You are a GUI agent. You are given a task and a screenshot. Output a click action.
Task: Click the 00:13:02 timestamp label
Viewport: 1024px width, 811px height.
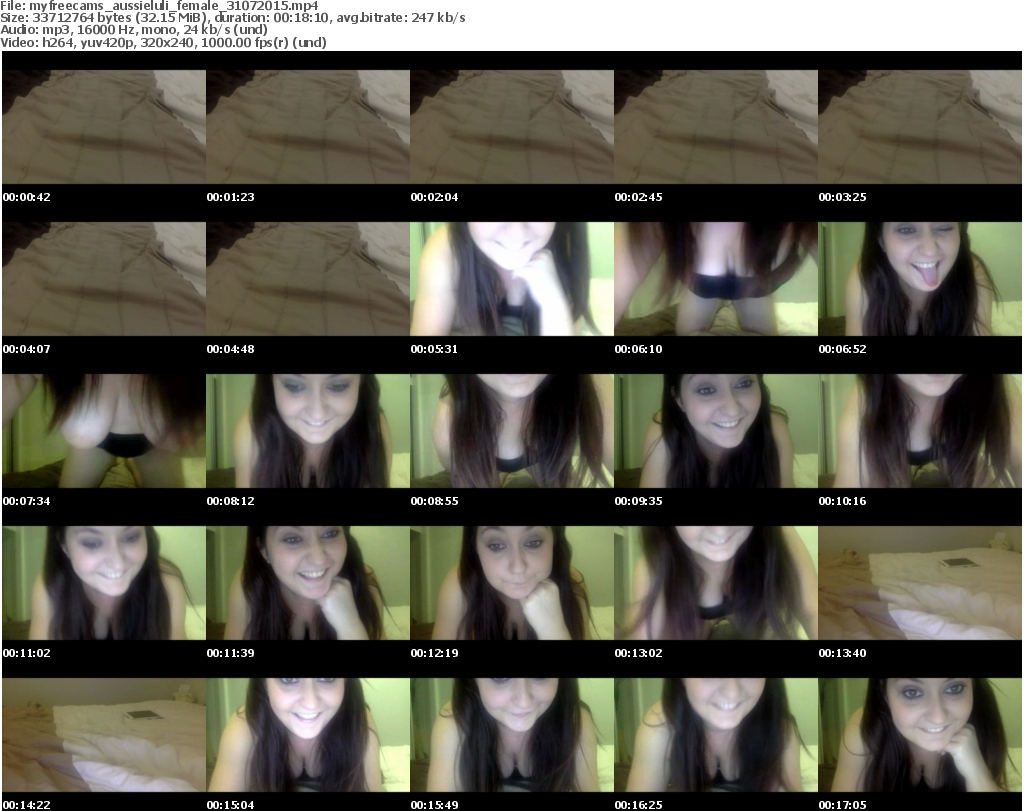click(x=638, y=653)
